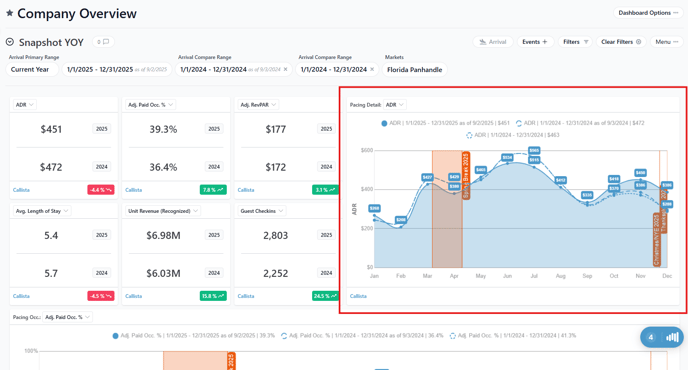Viewport: 688px width, 370px height.
Task: Open Callista link under Unit Revenue card
Action: (x=133, y=296)
